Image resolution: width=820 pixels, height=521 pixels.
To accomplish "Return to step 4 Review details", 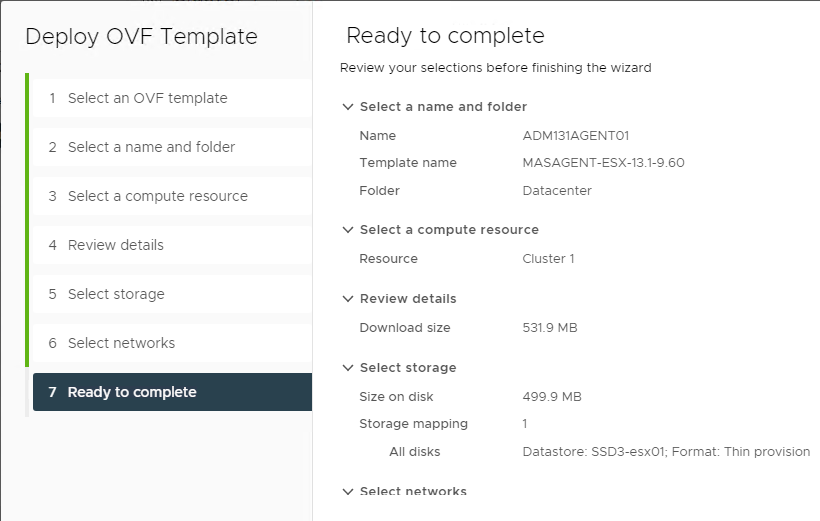I will pos(173,245).
